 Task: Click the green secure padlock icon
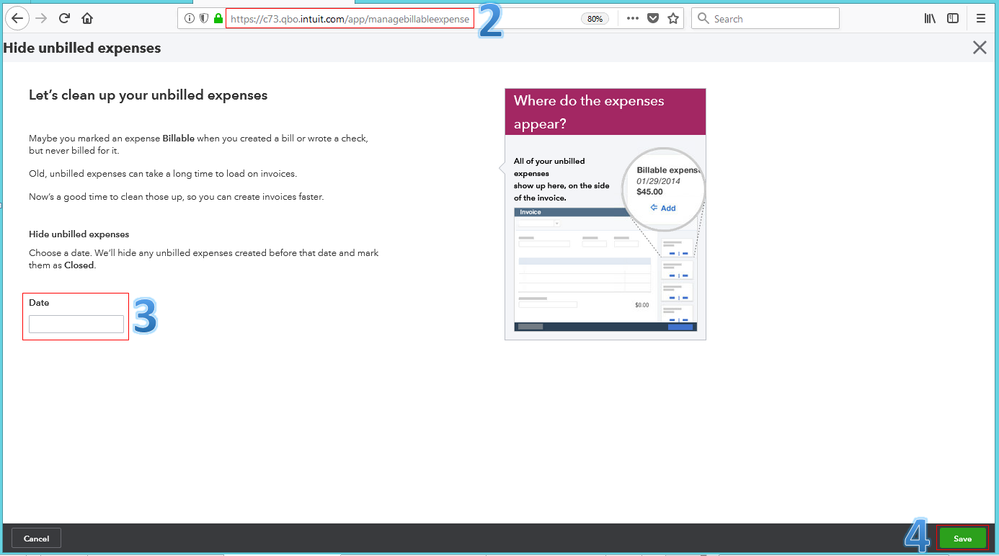pos(218,18)
